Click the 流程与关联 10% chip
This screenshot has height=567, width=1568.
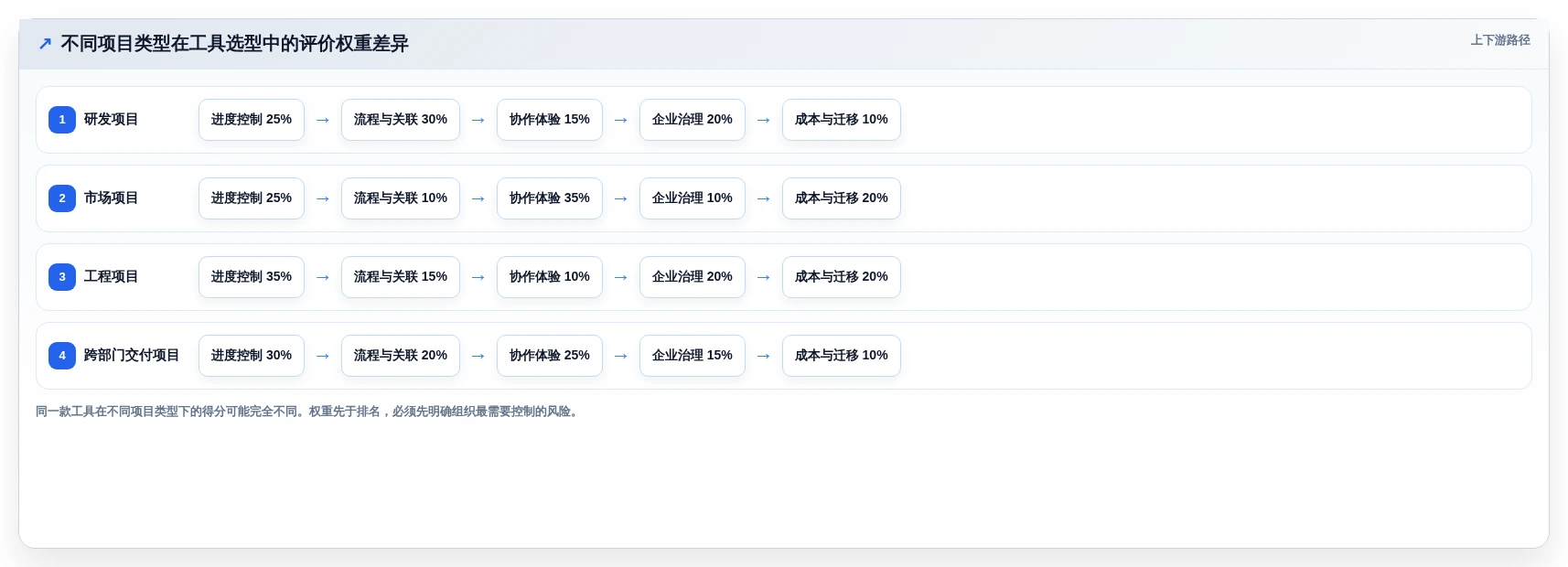pos(401,198)
